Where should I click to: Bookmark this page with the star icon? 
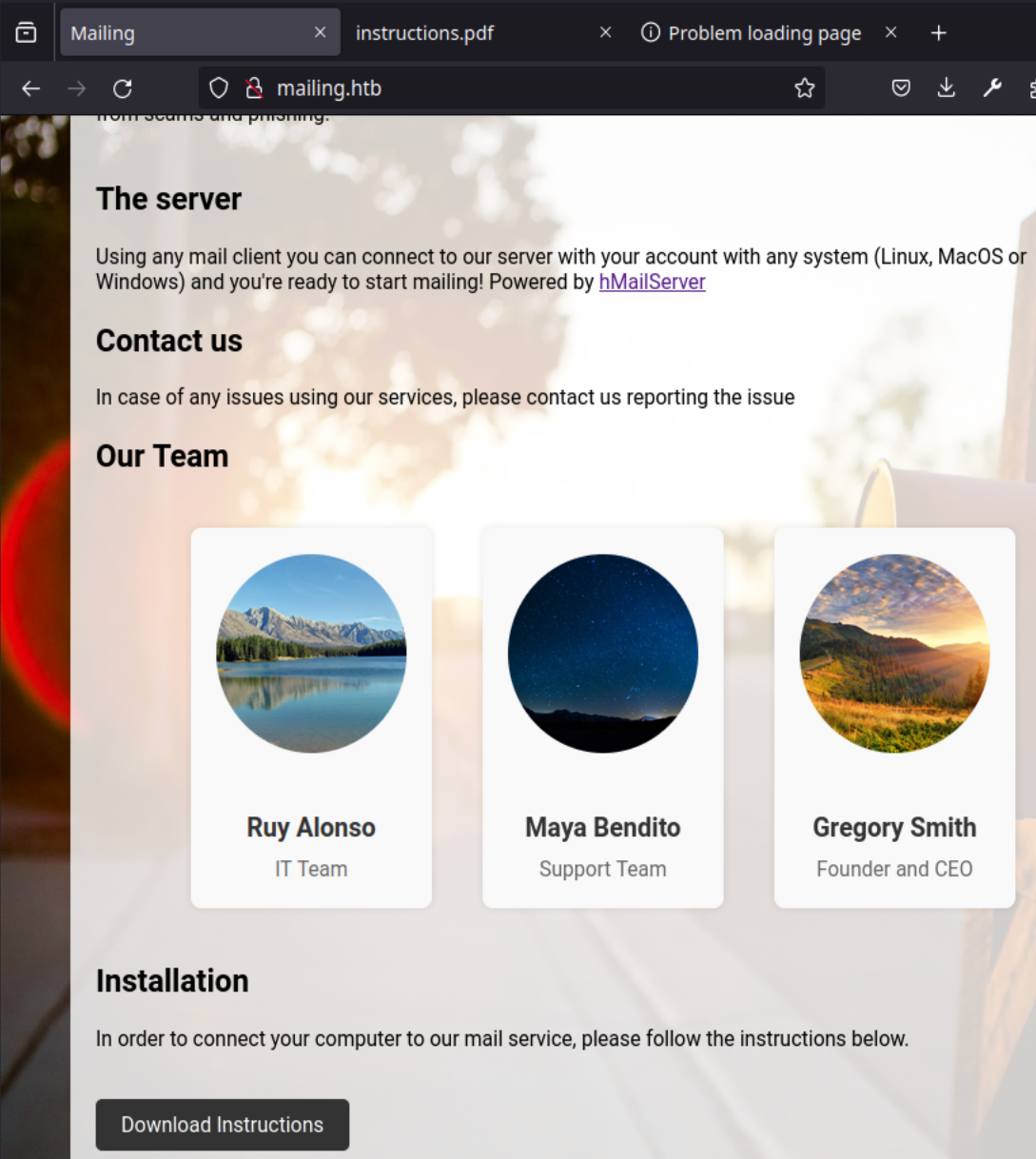805,88
